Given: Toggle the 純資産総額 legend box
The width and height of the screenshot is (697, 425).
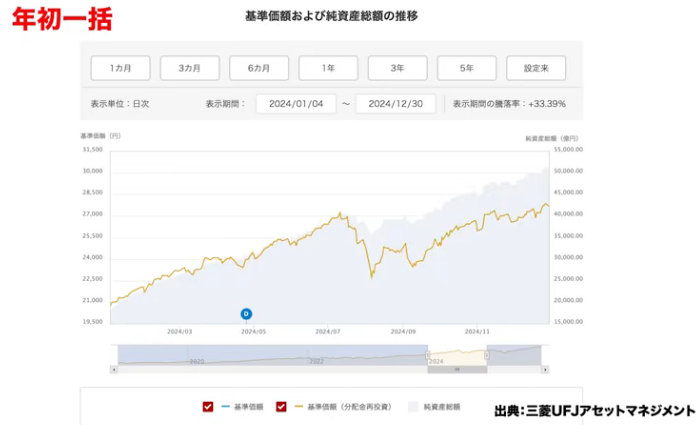Looking at the screenshot, I should [412, 407].
